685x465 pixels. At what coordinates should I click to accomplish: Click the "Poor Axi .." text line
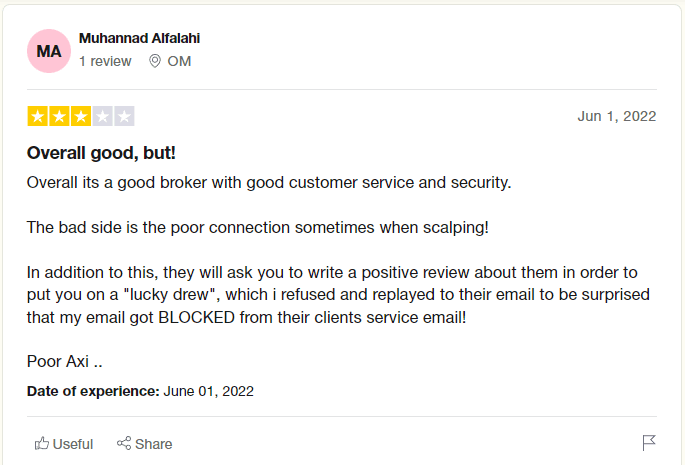click(x=65, y=361)
